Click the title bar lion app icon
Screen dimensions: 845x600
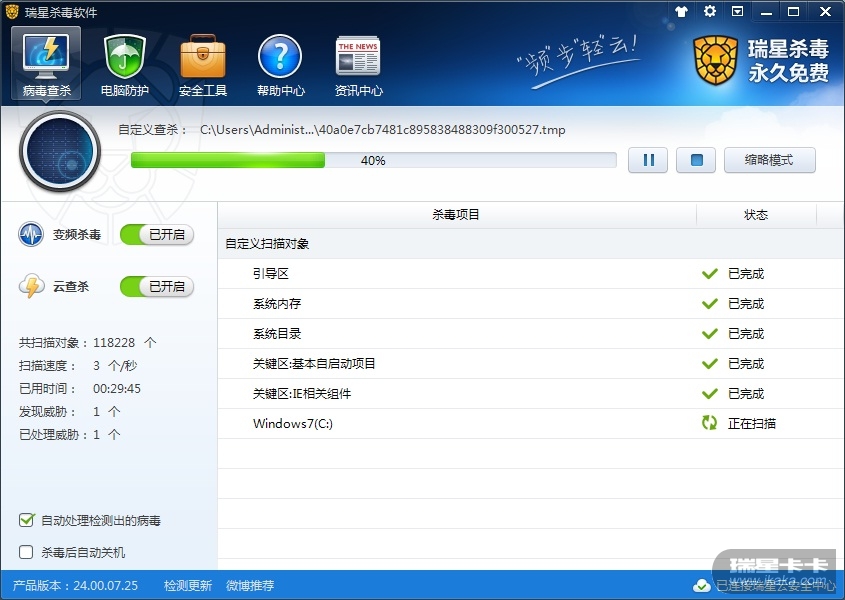coord(12,12)
